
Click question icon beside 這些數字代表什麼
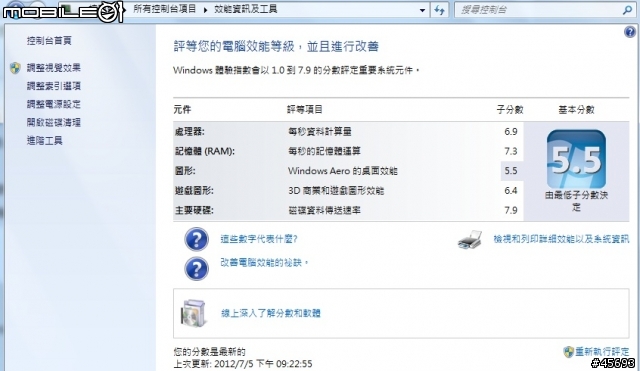pos(196,239)
